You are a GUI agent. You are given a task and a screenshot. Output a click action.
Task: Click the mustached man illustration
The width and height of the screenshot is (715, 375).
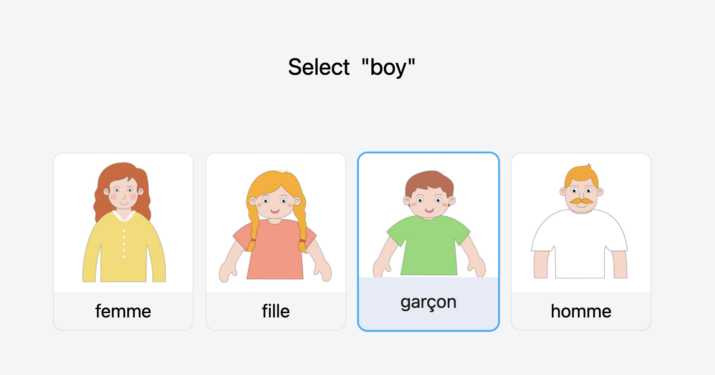pos(580,221)
